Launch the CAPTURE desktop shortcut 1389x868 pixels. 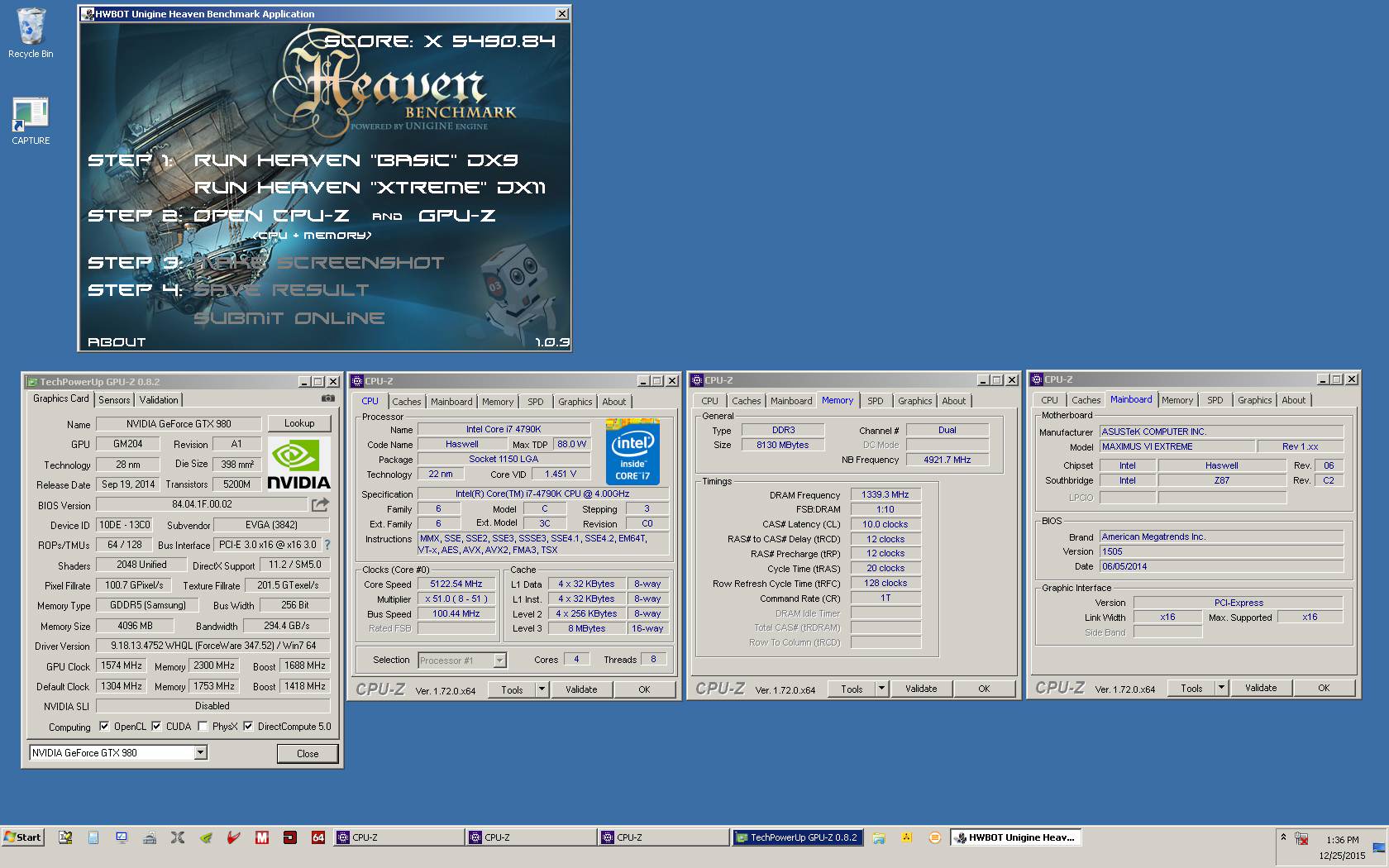tap(31, 121)
